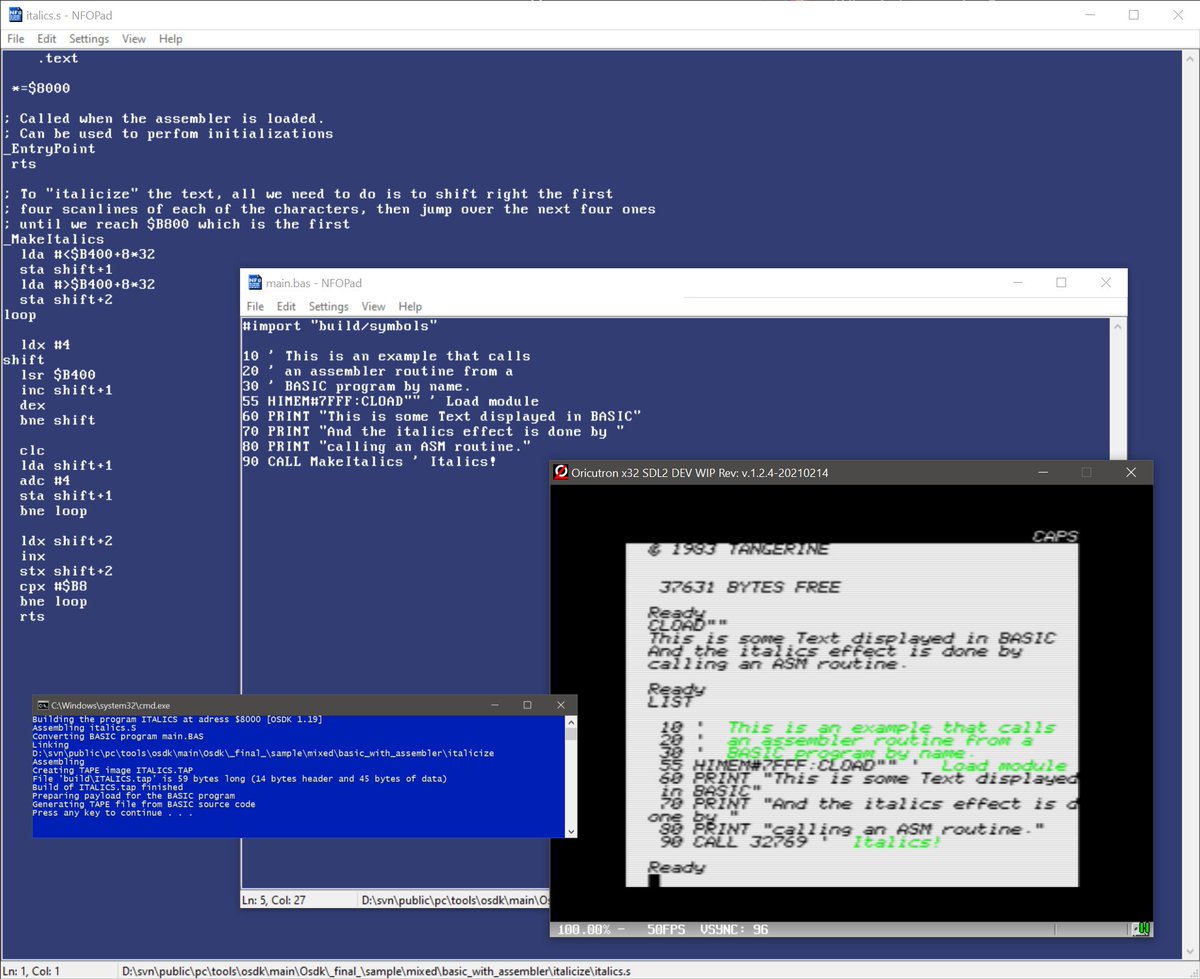The image size is (1200, 979).
Task: Click the '*=$8000' line in italics.s
Action: pyautogui.click(x=41, y=88)
